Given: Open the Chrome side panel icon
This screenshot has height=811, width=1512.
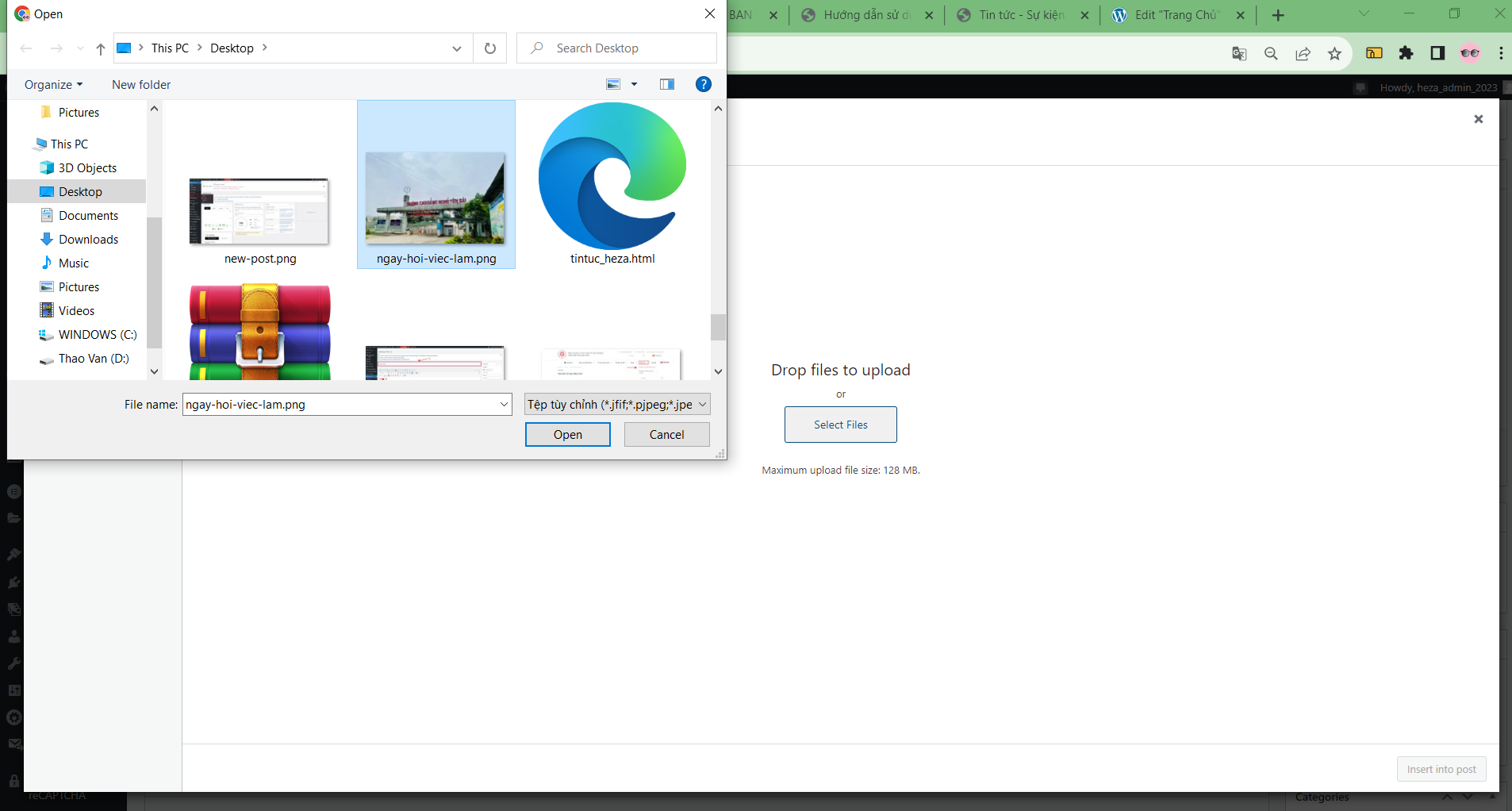Looking at the screenshot, I should 1437,53.
